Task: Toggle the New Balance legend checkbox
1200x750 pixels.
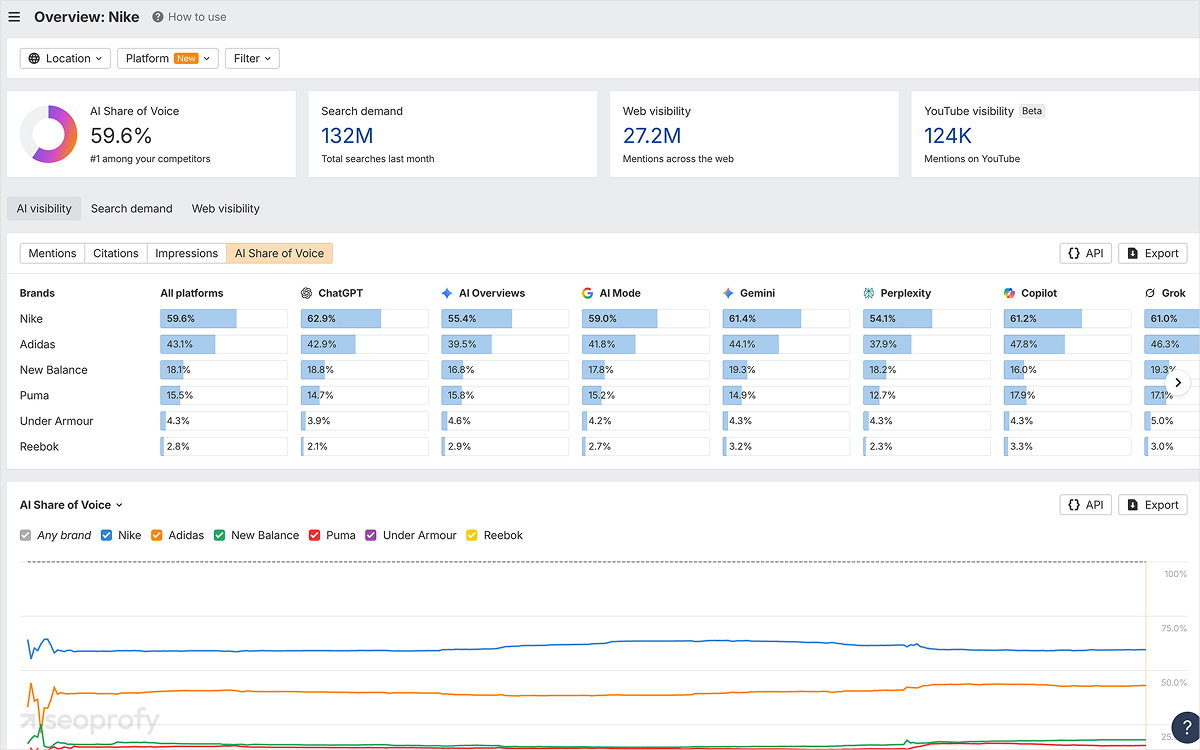Action: pyautogui.click(x=220, y=535)
